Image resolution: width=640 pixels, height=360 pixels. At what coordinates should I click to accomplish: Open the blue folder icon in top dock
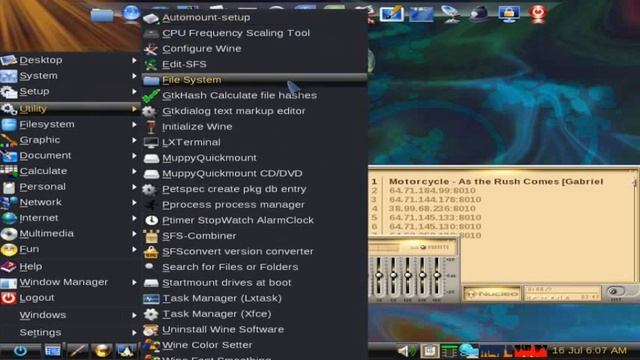[102, 14]
